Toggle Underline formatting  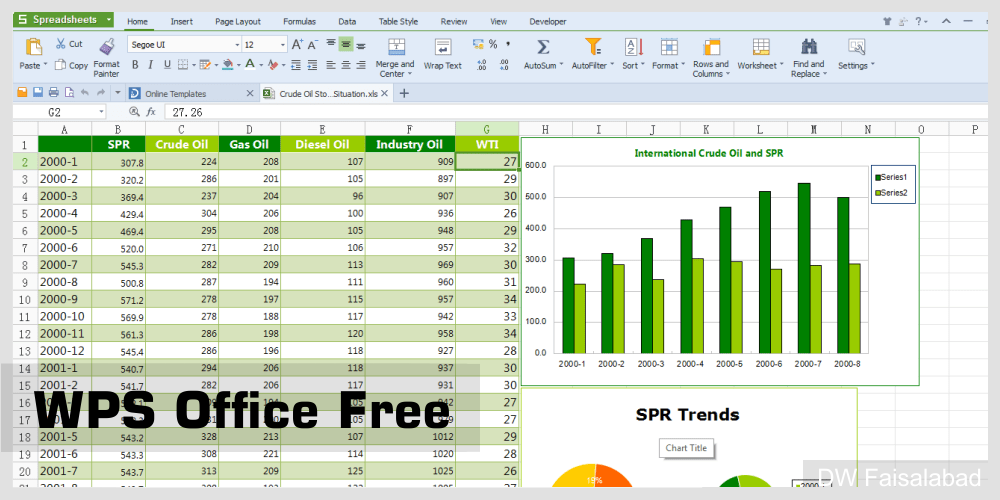tap(167, 64)
